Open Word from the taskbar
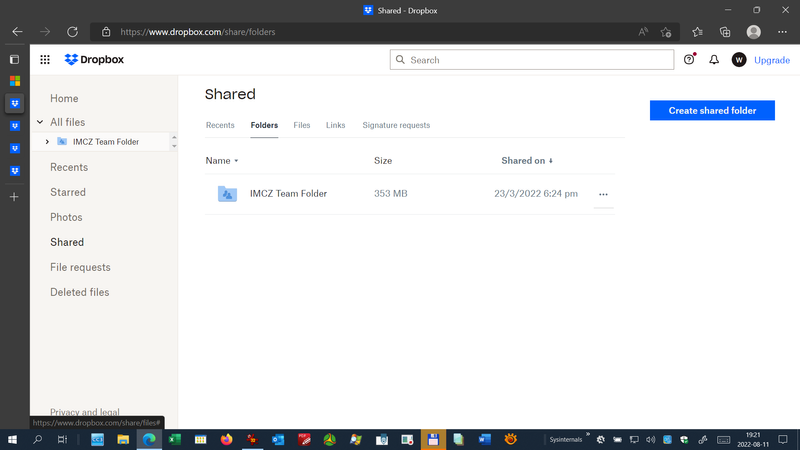 (484, 439)
